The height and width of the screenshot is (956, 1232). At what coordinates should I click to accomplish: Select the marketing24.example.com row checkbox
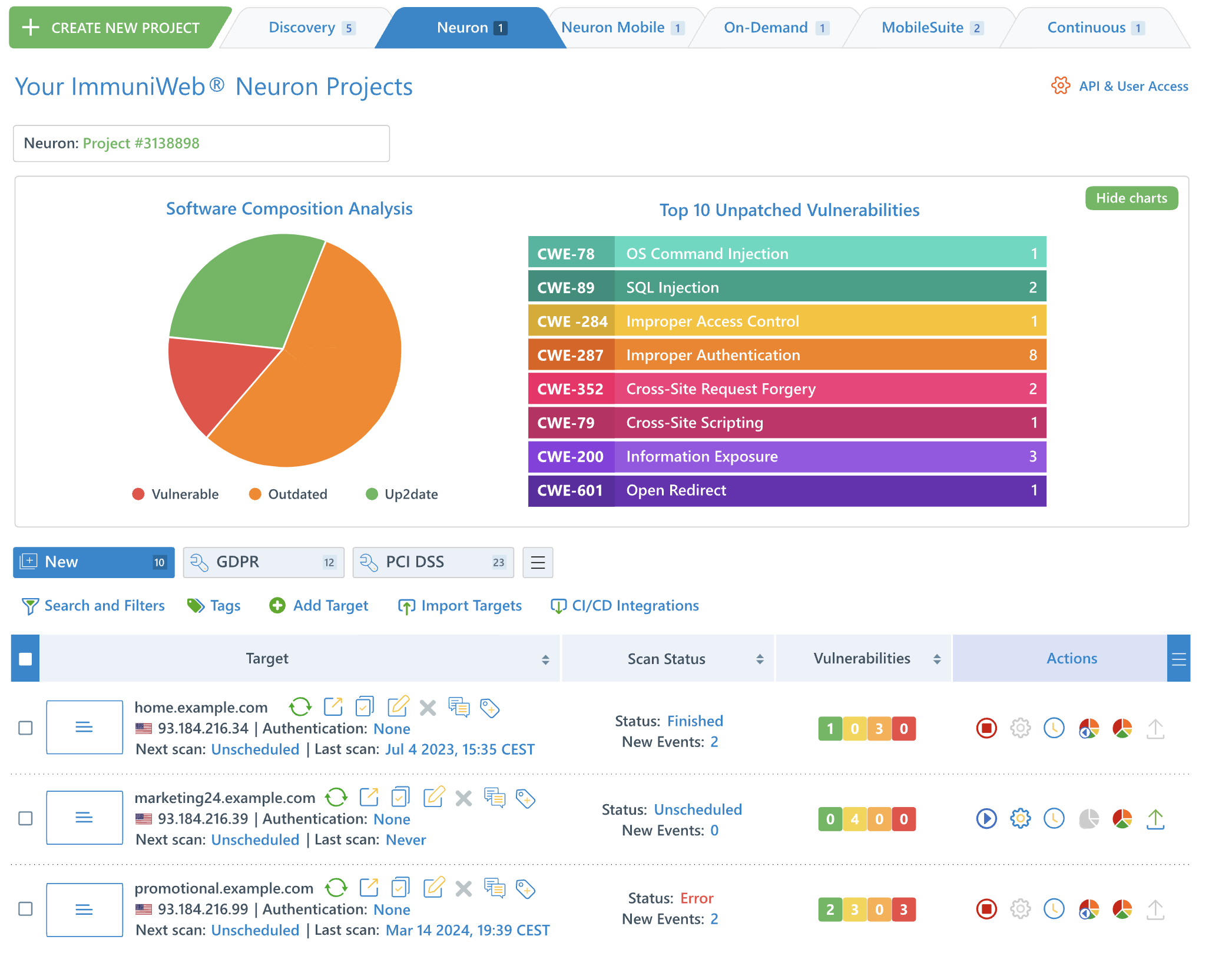pyautogui.click(x=25, y=818)
